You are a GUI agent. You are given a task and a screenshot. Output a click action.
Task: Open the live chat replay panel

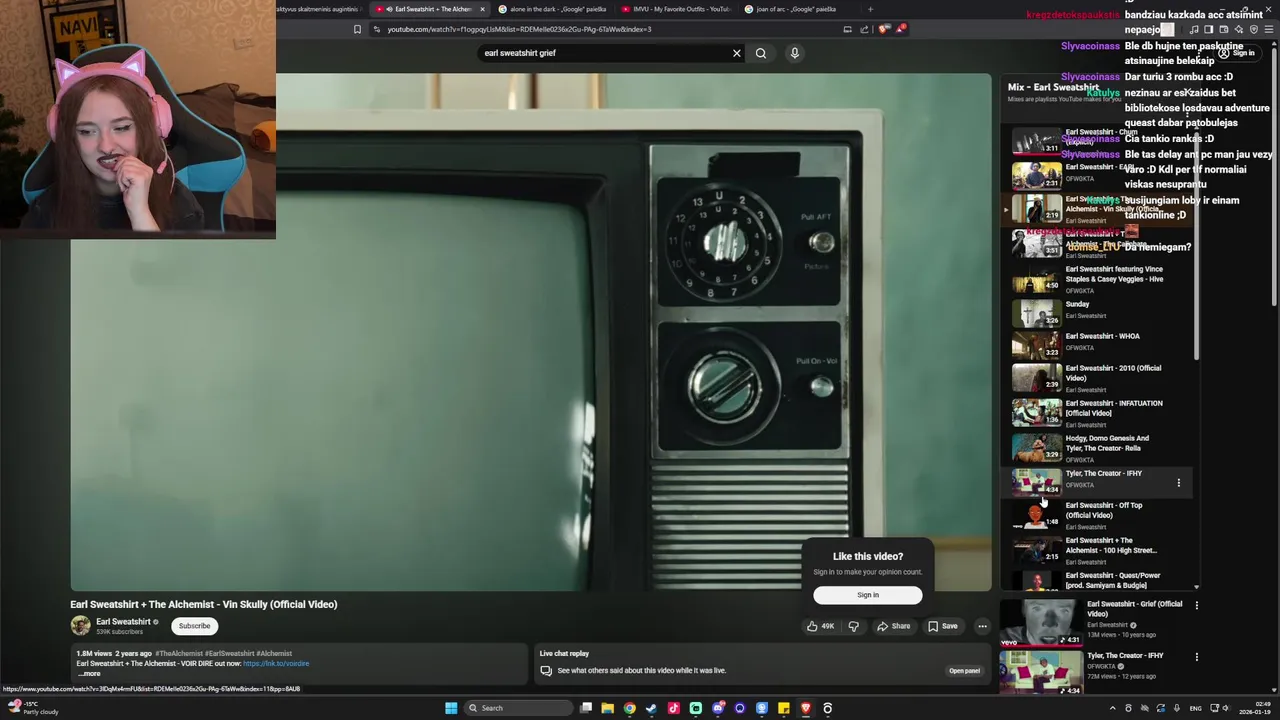[964, 671]
